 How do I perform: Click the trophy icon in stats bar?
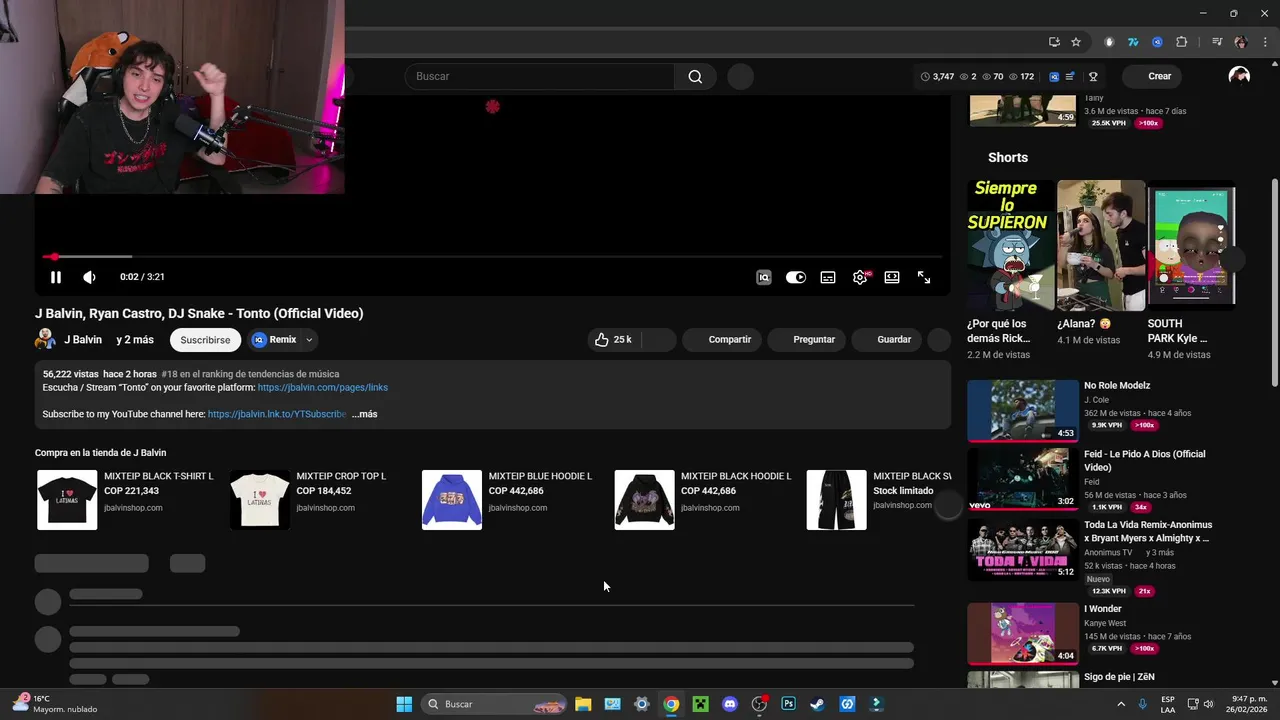tap(1093, 76)
